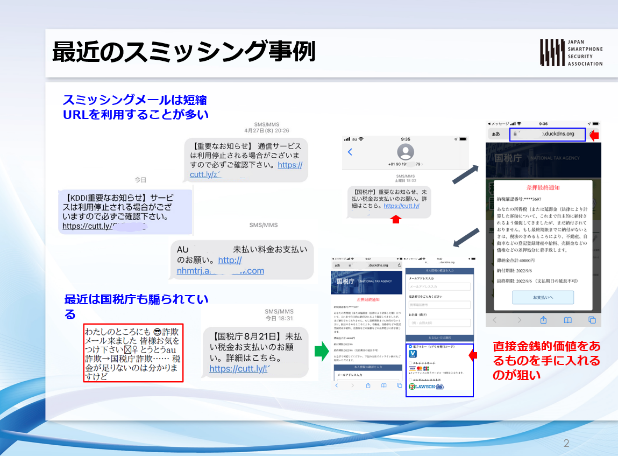Screen dimensions: 618x456
Task: Click the email address input field in the payment form
Action: coord(439,287)
